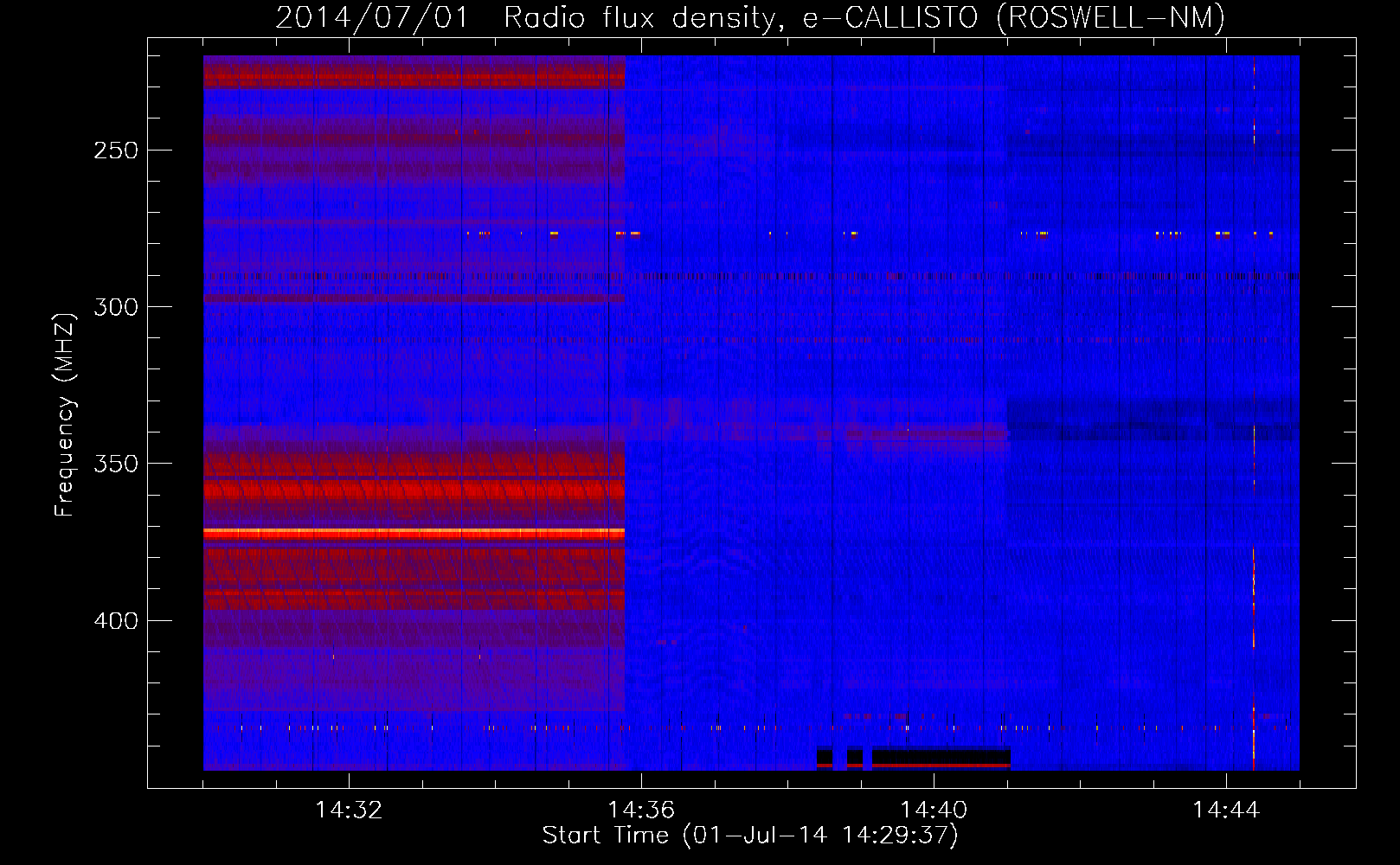Click the '14:40' time axis label
Screen dimensions: 1400x865
click(x=934, y=811)
